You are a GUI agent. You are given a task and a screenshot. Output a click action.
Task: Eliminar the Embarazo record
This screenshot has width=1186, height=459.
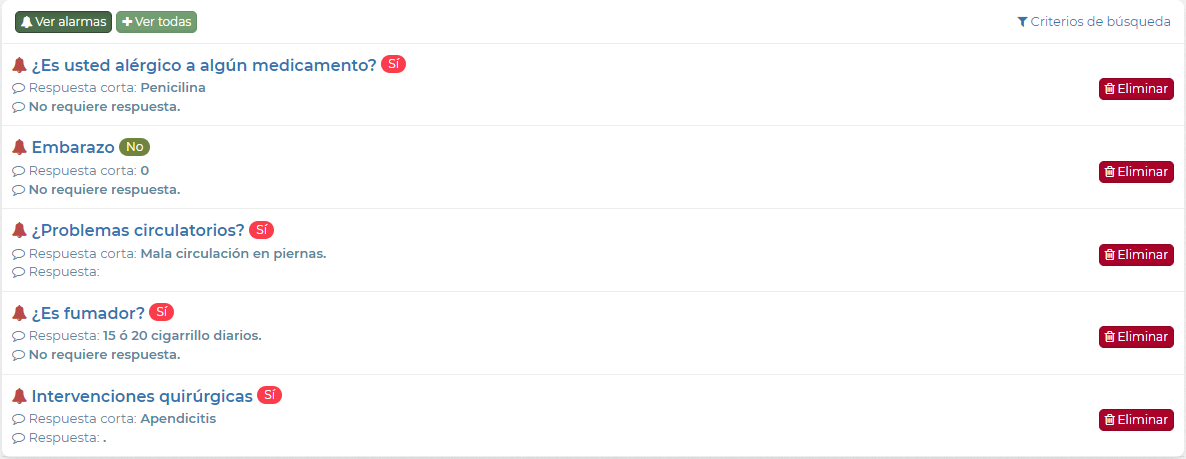[x=1136, y=172]
